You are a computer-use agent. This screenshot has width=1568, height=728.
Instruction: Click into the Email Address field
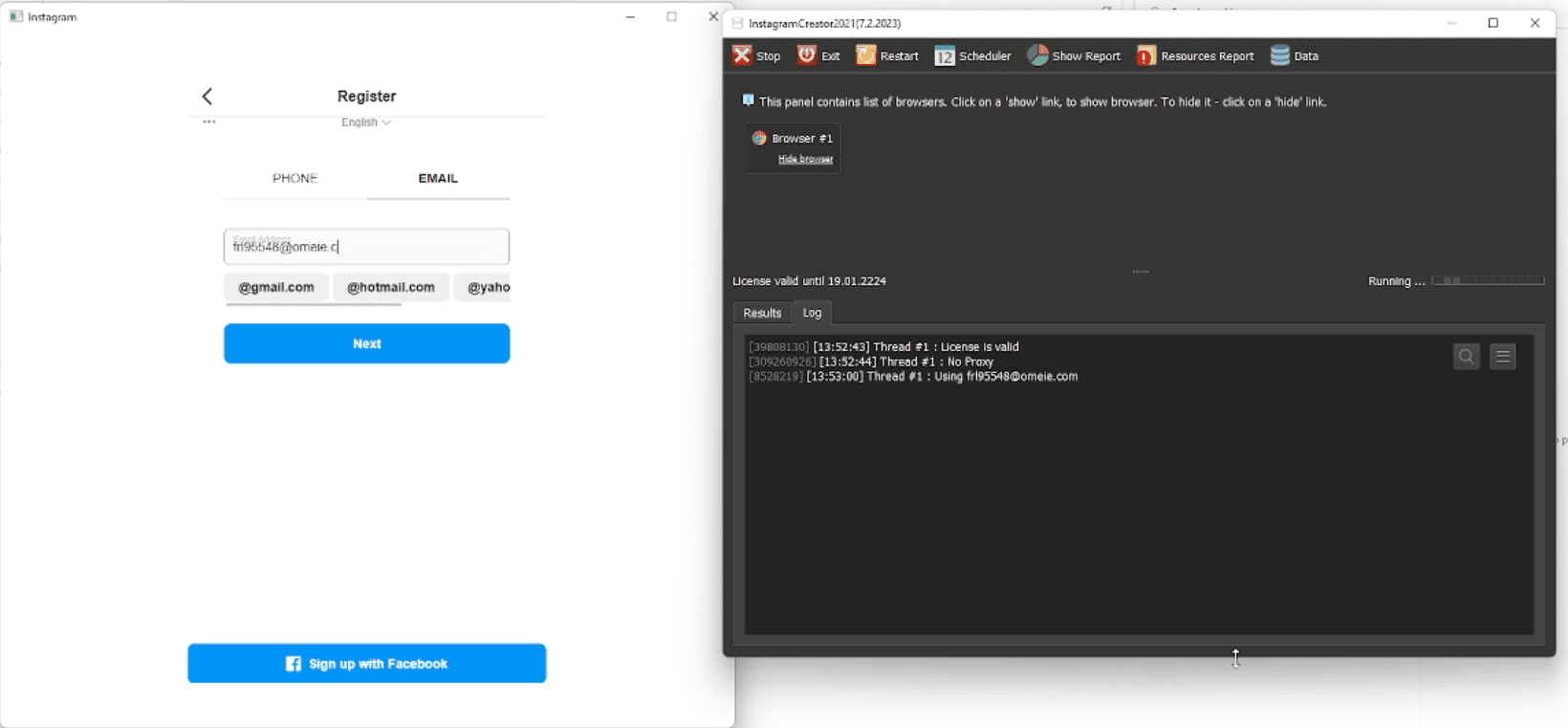tap(367, 247)
